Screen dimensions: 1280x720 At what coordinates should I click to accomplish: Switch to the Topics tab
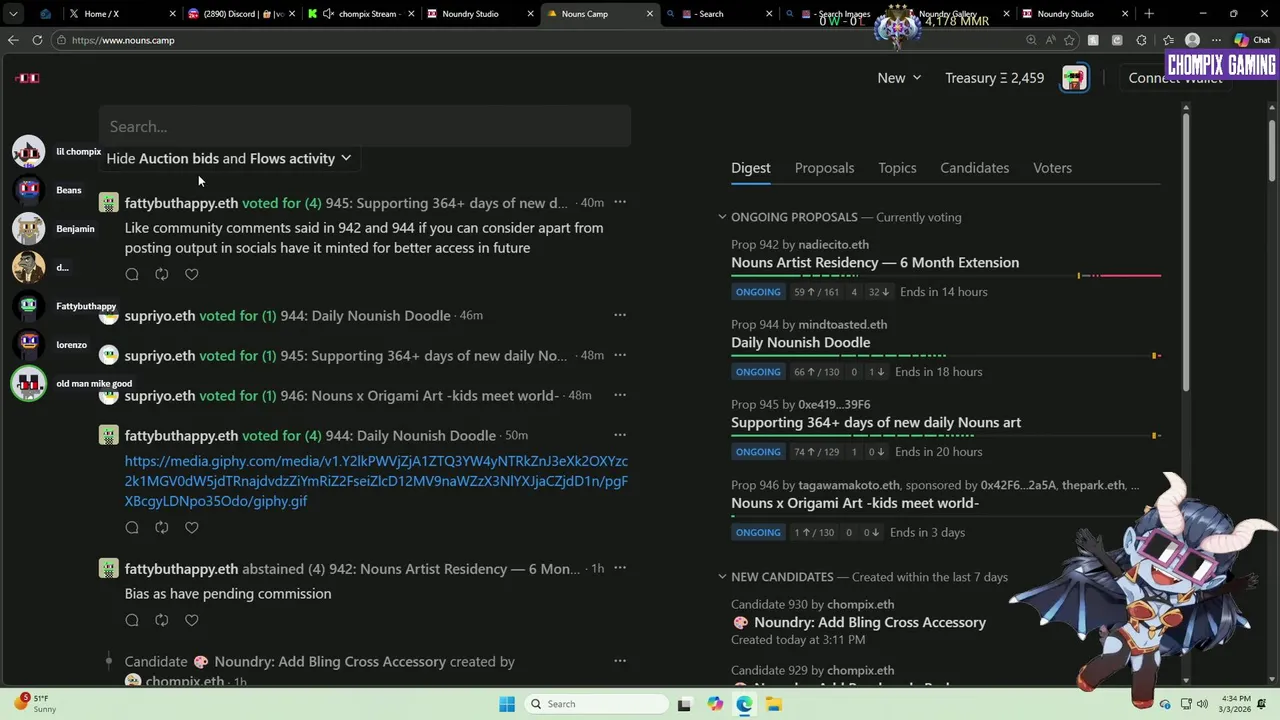(897, 168)
